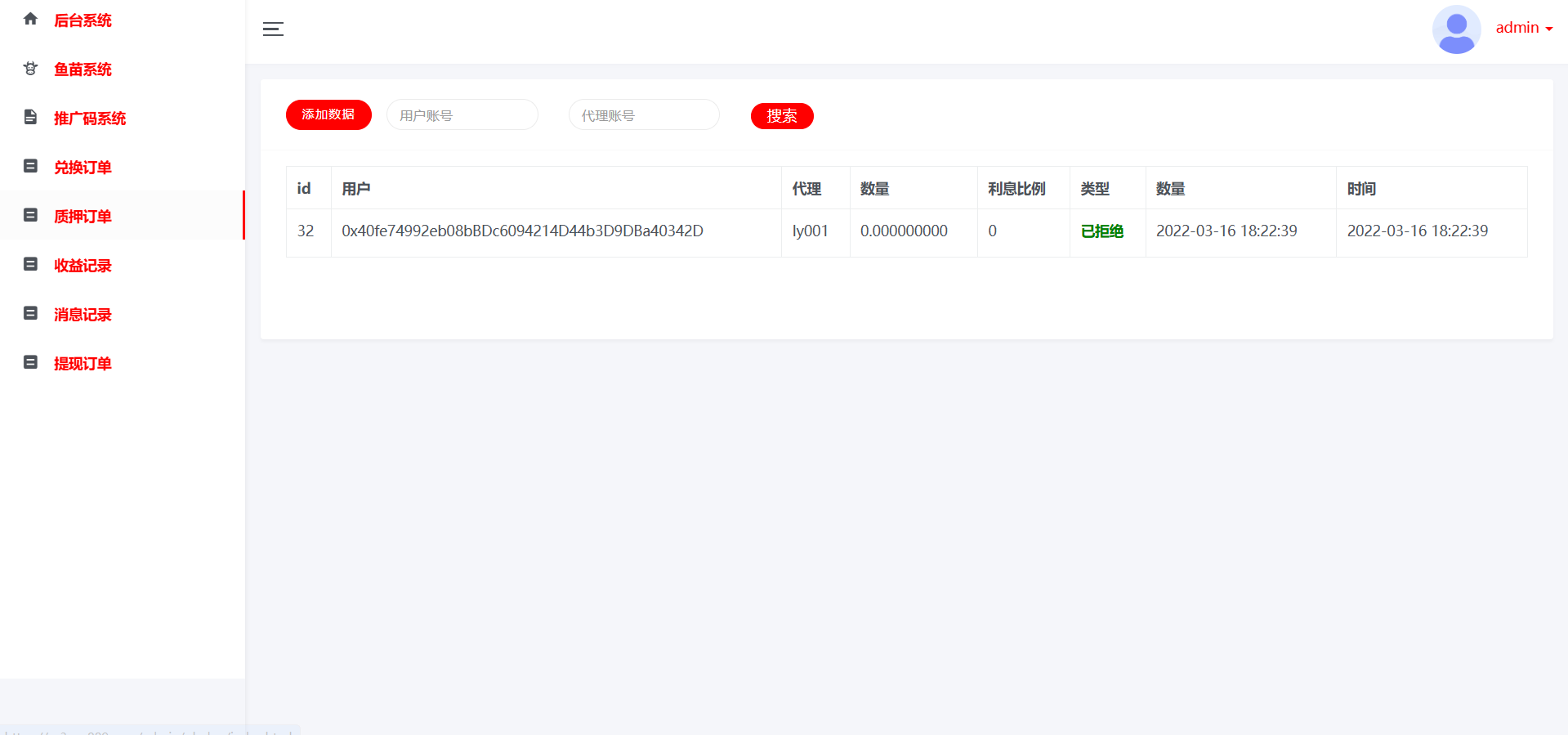This screenshot has height=735, width=1568.
Task: Focus the 用户账号 search field
Action: 462,115
